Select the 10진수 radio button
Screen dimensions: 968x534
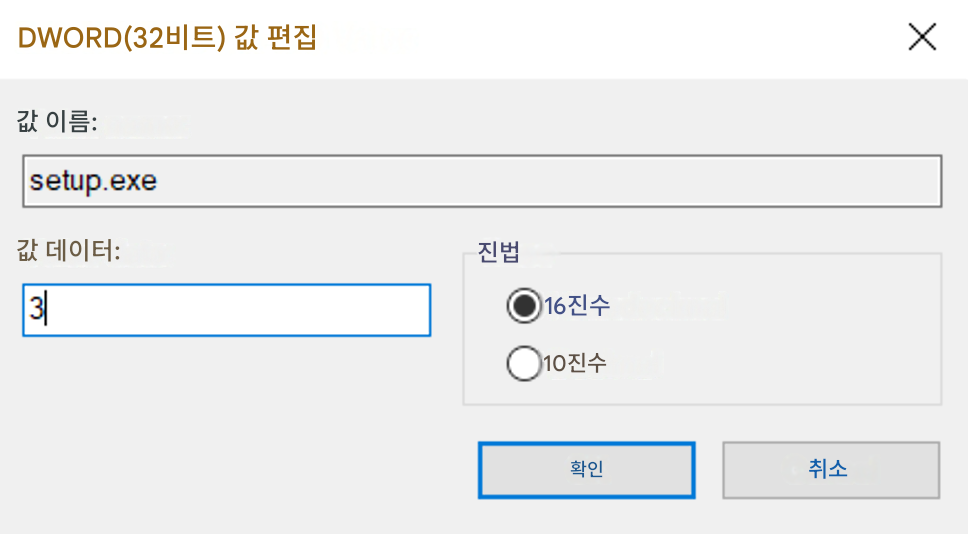[x=524, y=363]
